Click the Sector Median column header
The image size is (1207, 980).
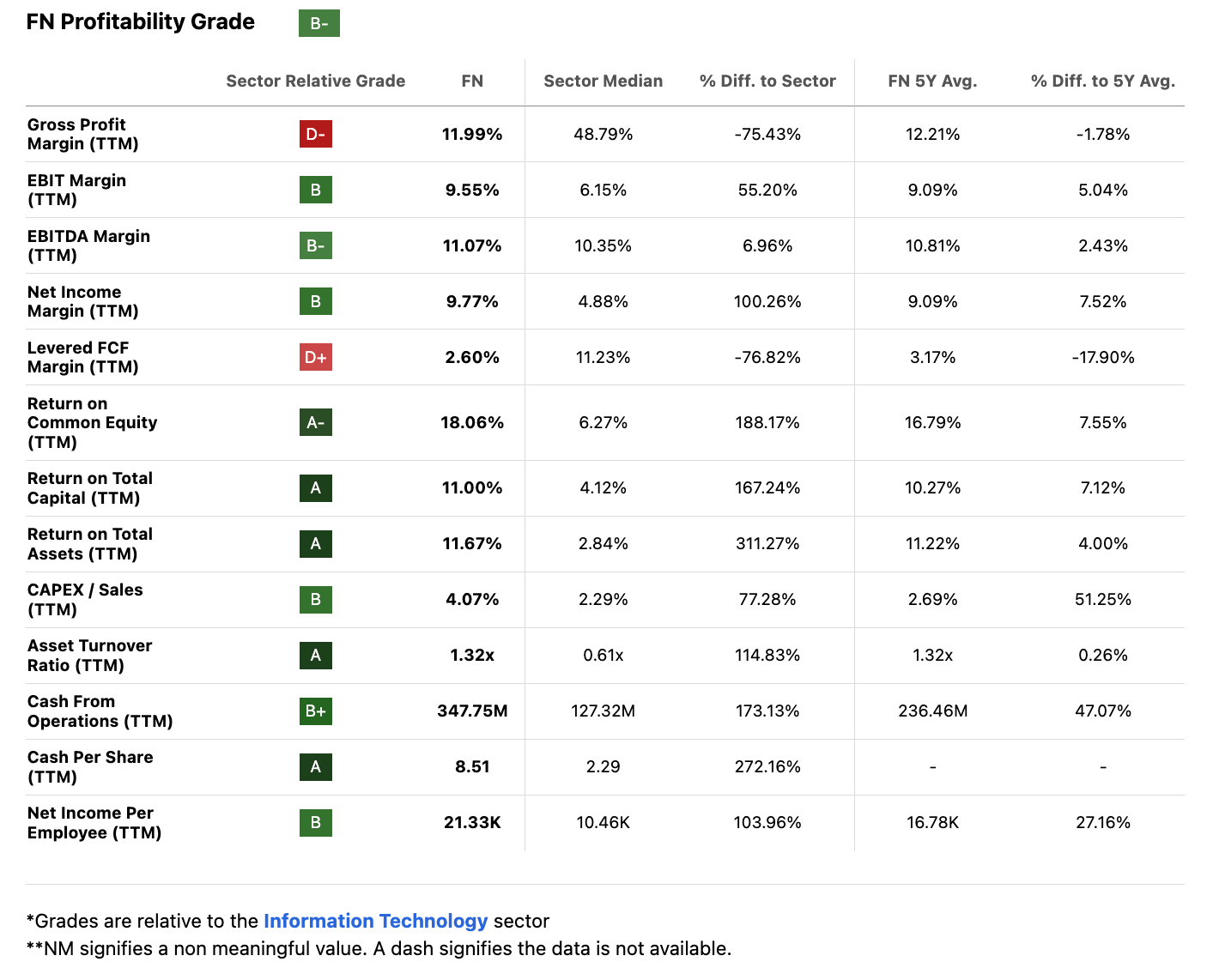603,81
